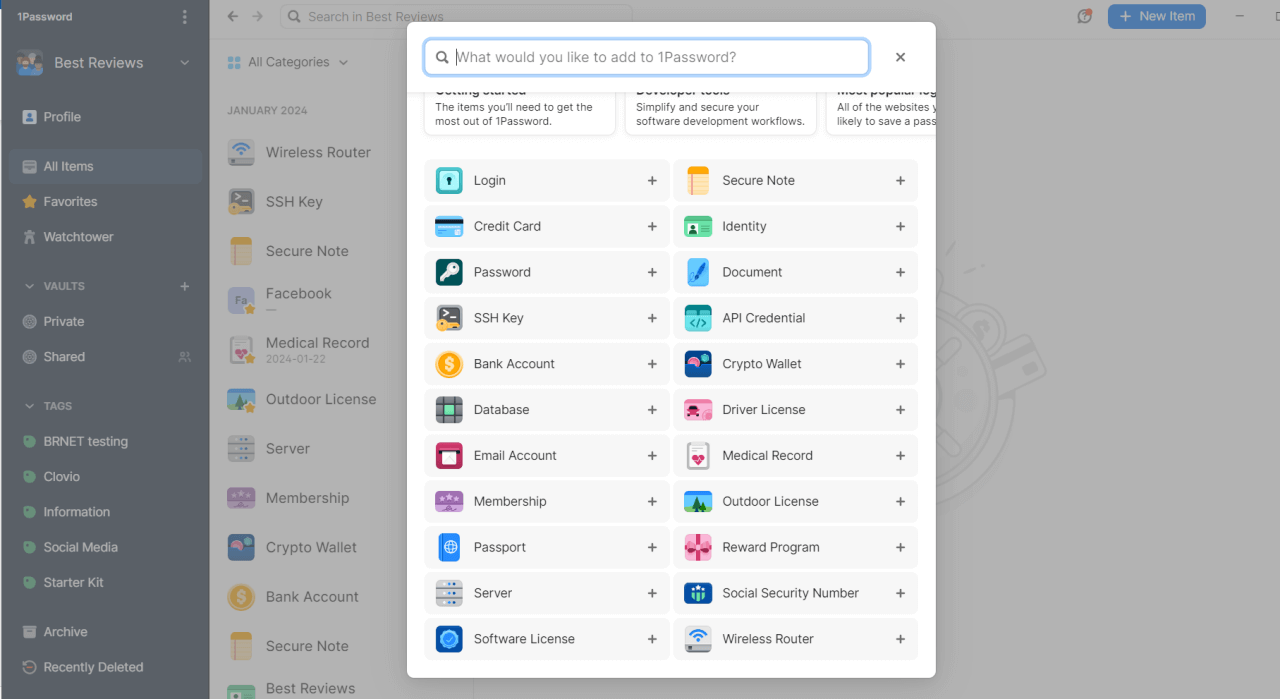Image resolution: width=1280 pixels, height=699 pixels.
Task: Click the Credit Card category icon
Action: (x=449, y=226)
